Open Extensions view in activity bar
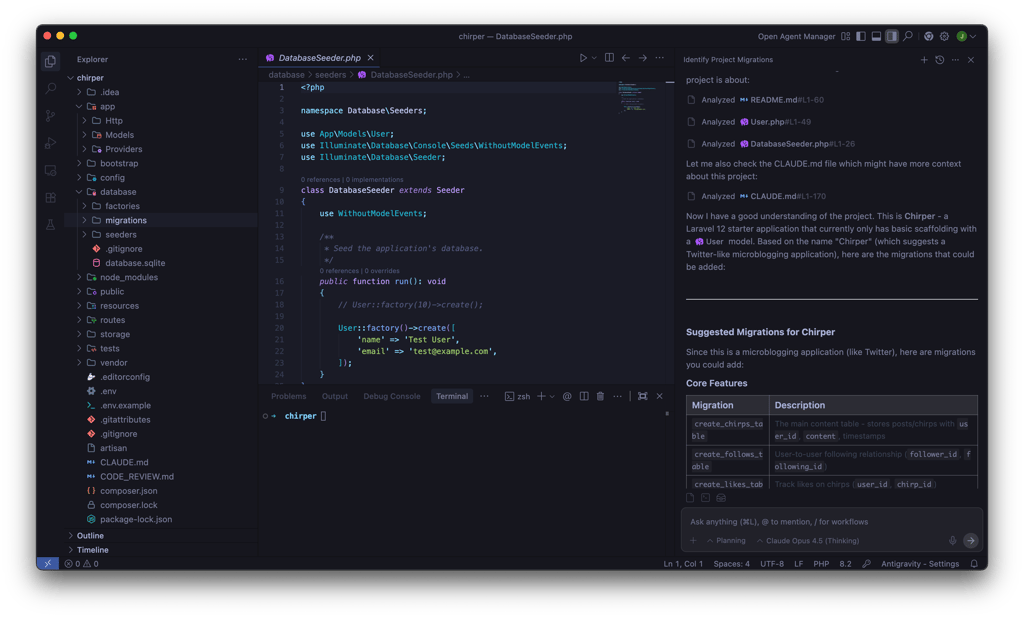Screen dimensions: 1024x618 (x=50, y=197)
